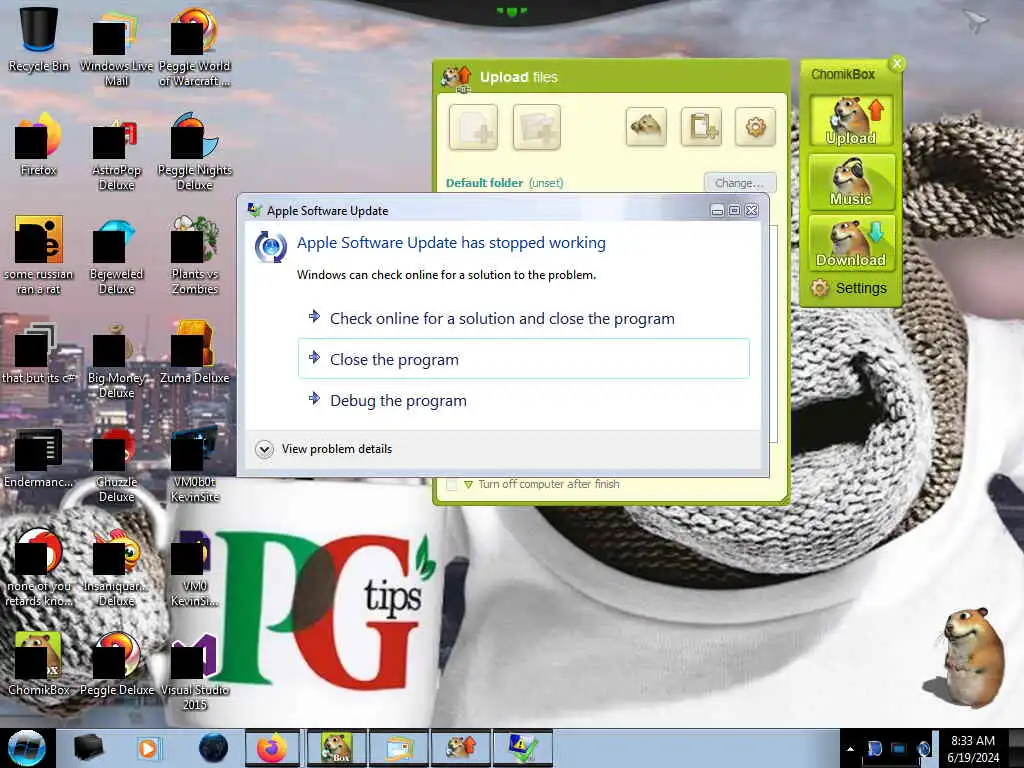Select the Peggle Deluxe desktop icon
This screenshot has width=1024, height=768.
pyautogui.click(x=116, y=664)
